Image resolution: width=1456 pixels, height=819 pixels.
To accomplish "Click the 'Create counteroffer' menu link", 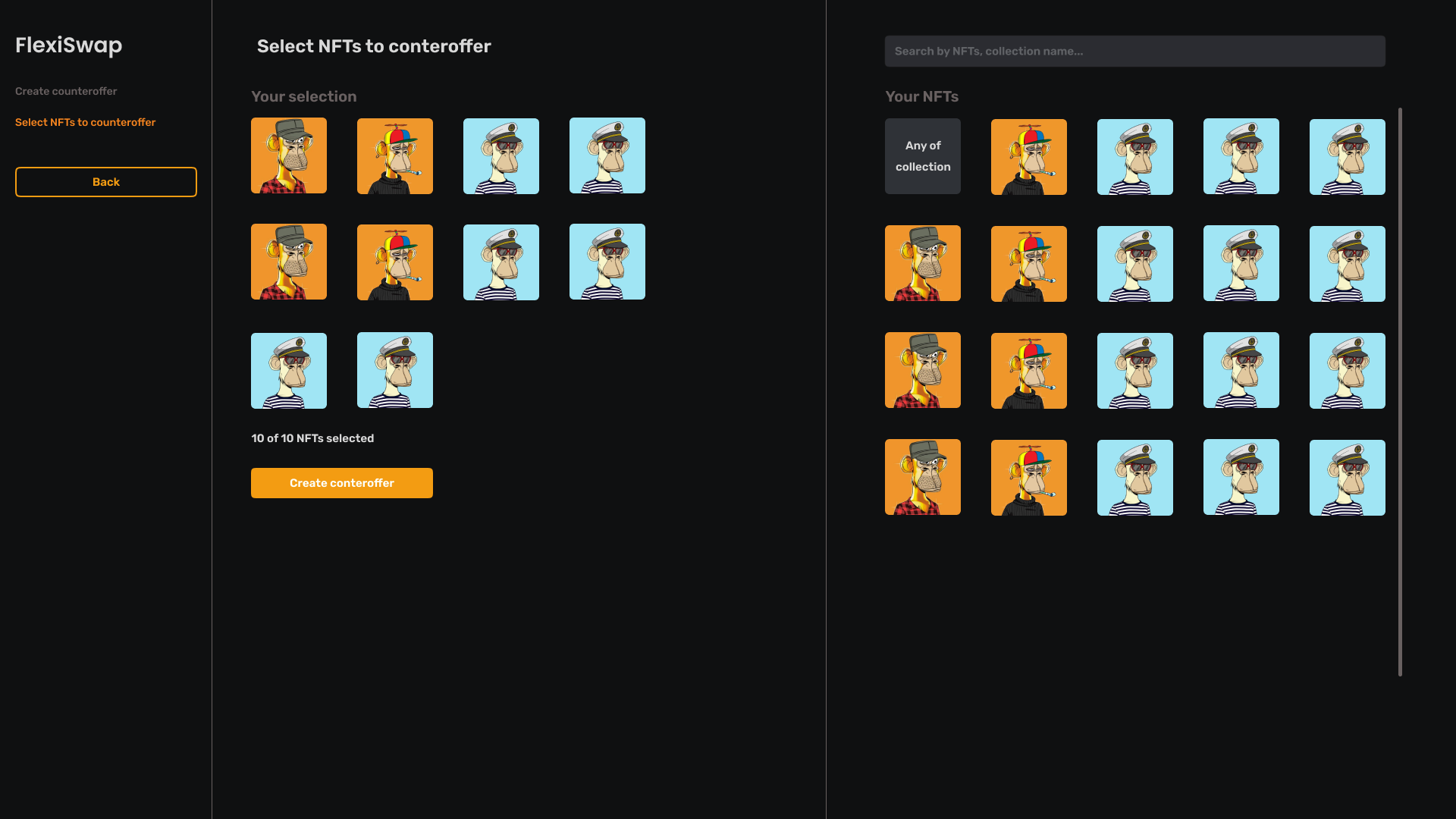I will pos(66,91).
